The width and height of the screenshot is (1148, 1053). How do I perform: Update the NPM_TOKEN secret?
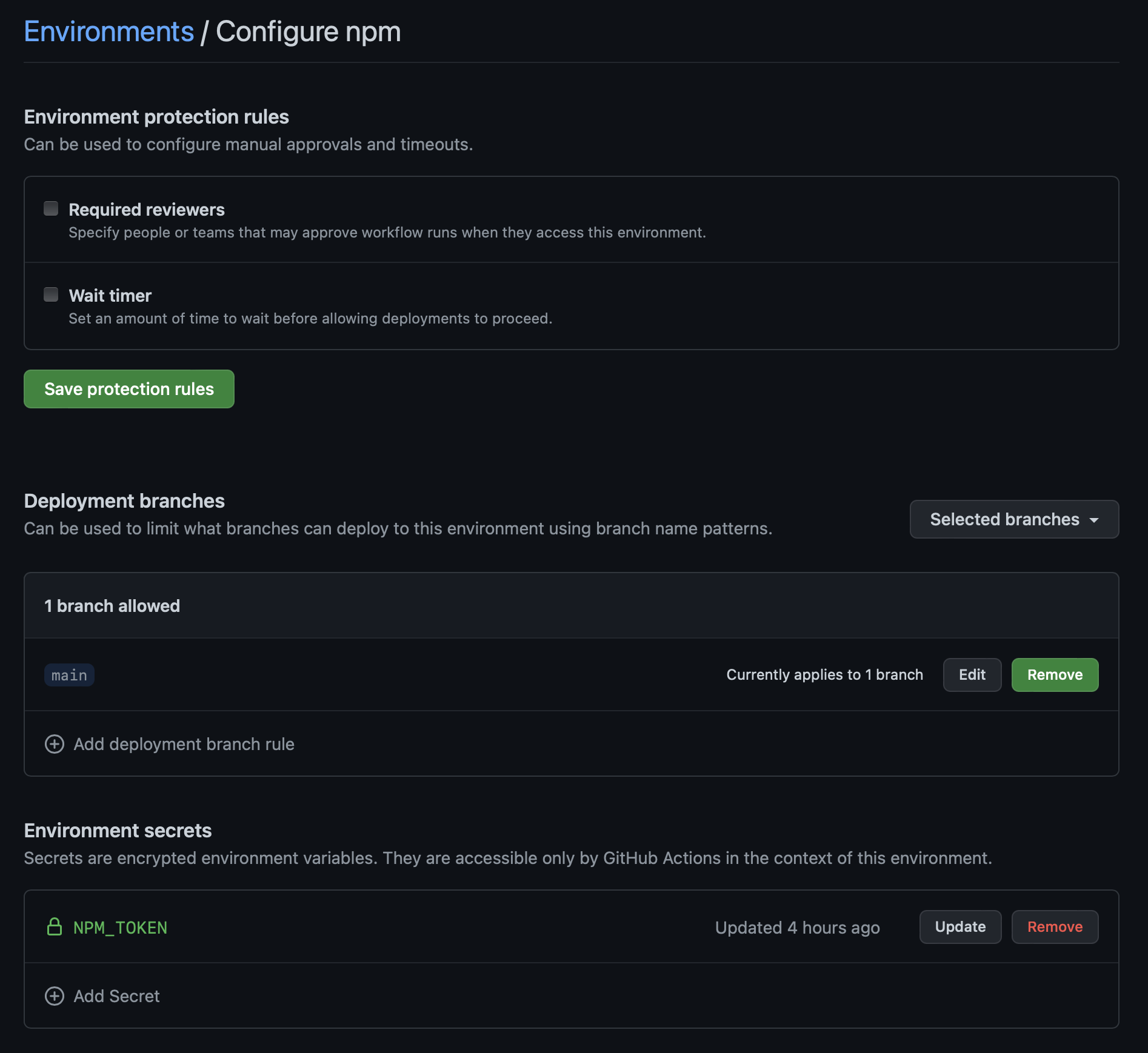coord(960,927)
